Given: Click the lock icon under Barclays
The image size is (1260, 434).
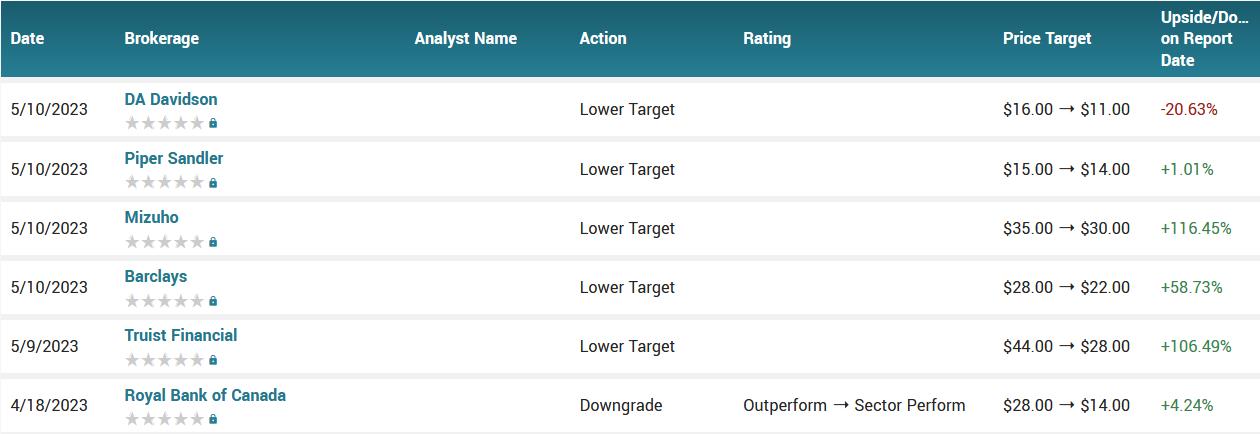Looking at the screenshot, I should [213, 301].
